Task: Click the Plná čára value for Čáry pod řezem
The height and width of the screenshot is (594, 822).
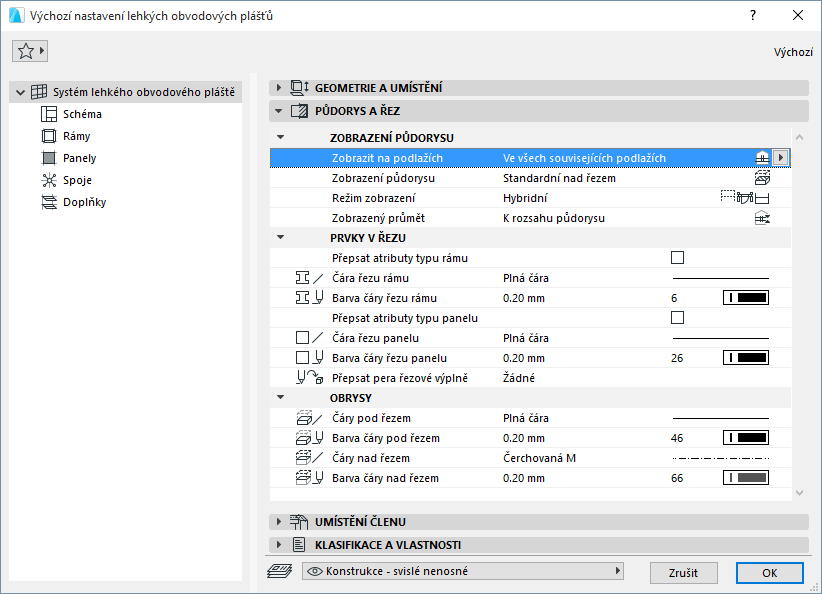Action: (526, 418)
